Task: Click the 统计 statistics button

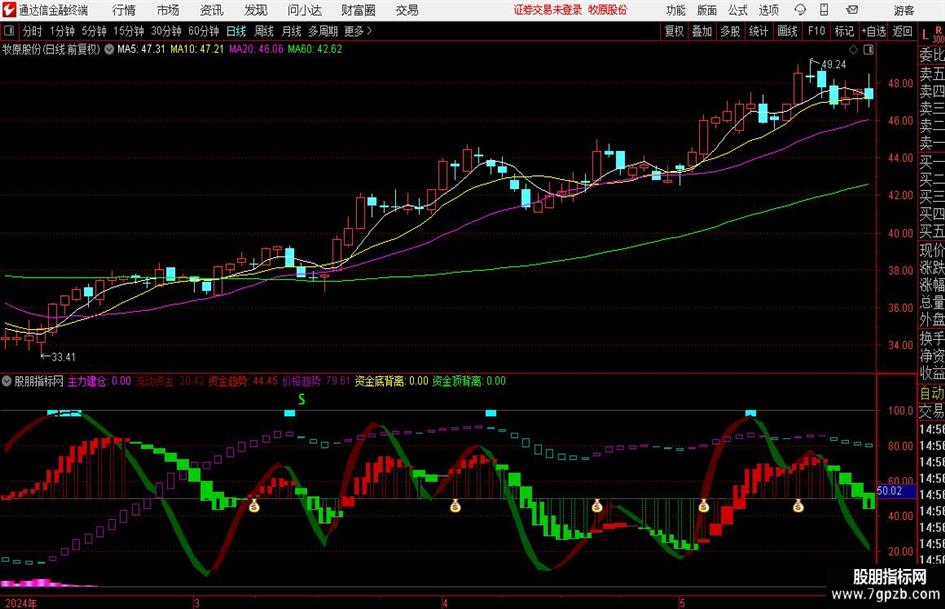Action: click(759, 31)
